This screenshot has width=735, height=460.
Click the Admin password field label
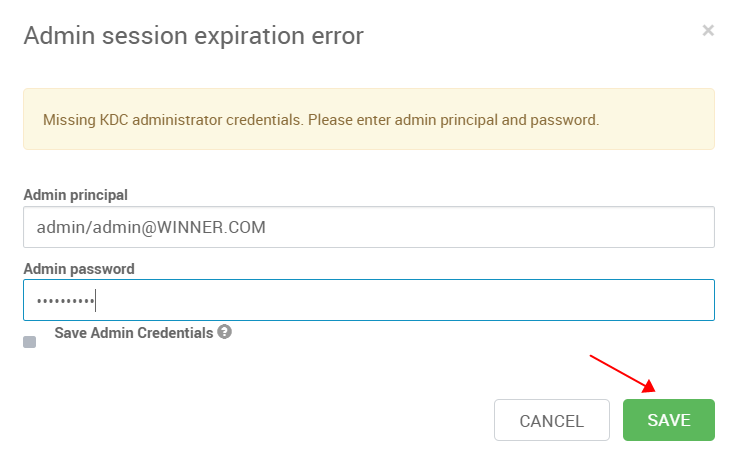(x=79, y=269)
